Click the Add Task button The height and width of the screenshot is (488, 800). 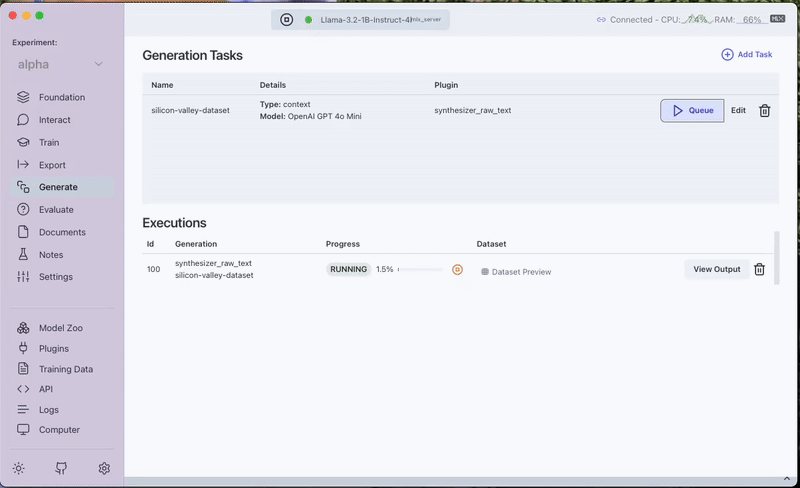(746, 54)
